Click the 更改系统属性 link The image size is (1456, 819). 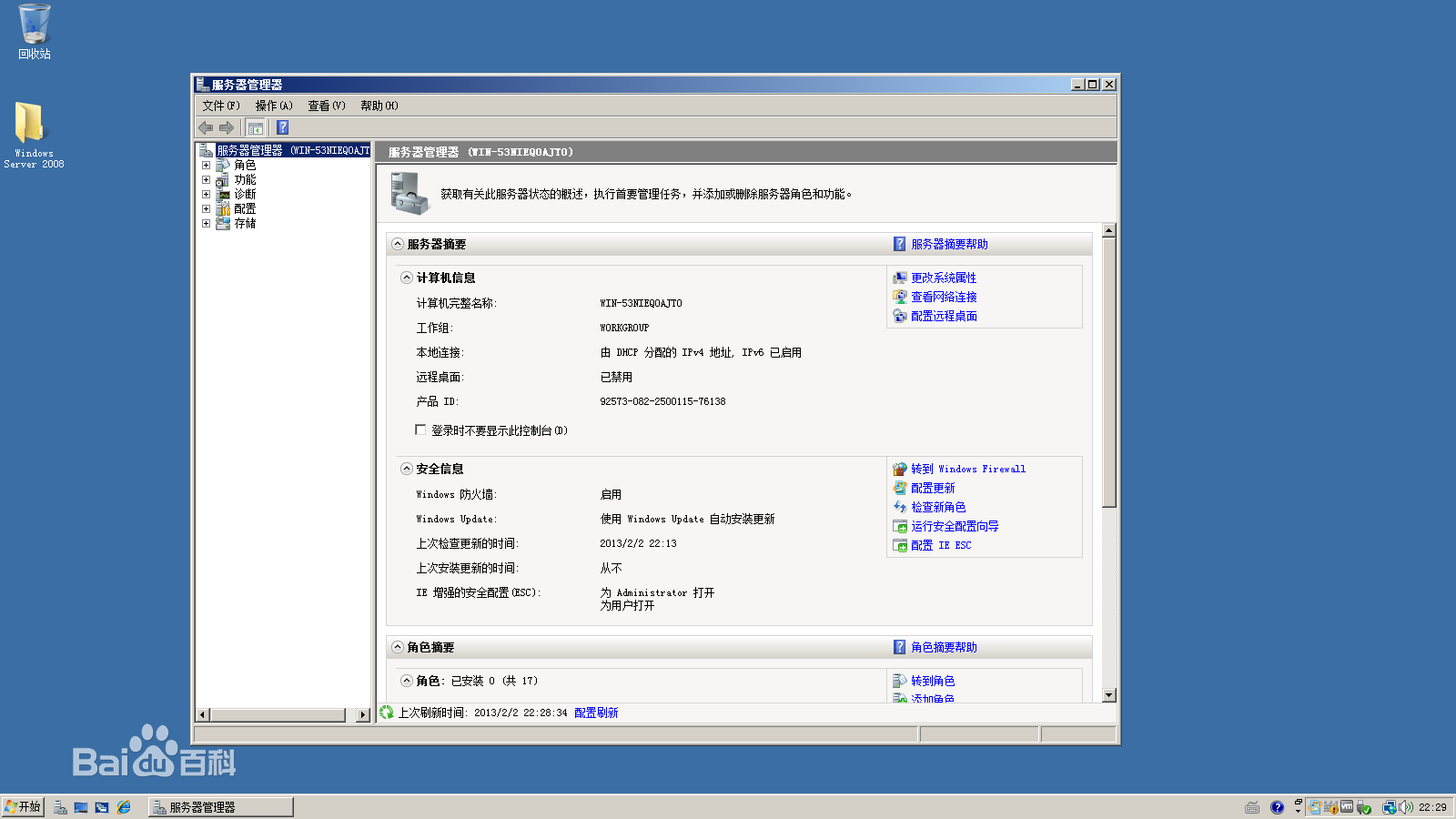tap(944, 278)
